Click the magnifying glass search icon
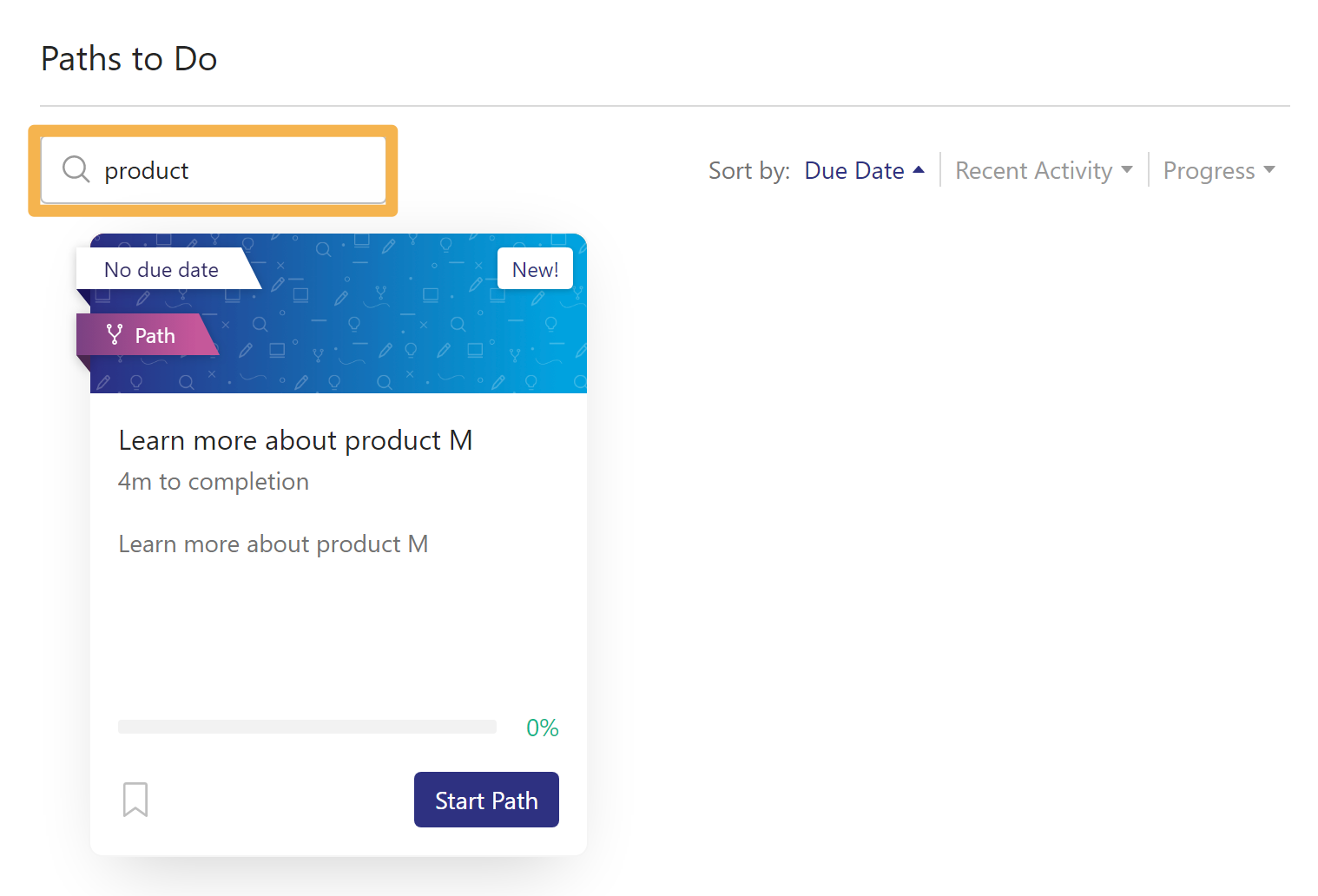This screenshot has height=896, width=1318. click(76, 169)
